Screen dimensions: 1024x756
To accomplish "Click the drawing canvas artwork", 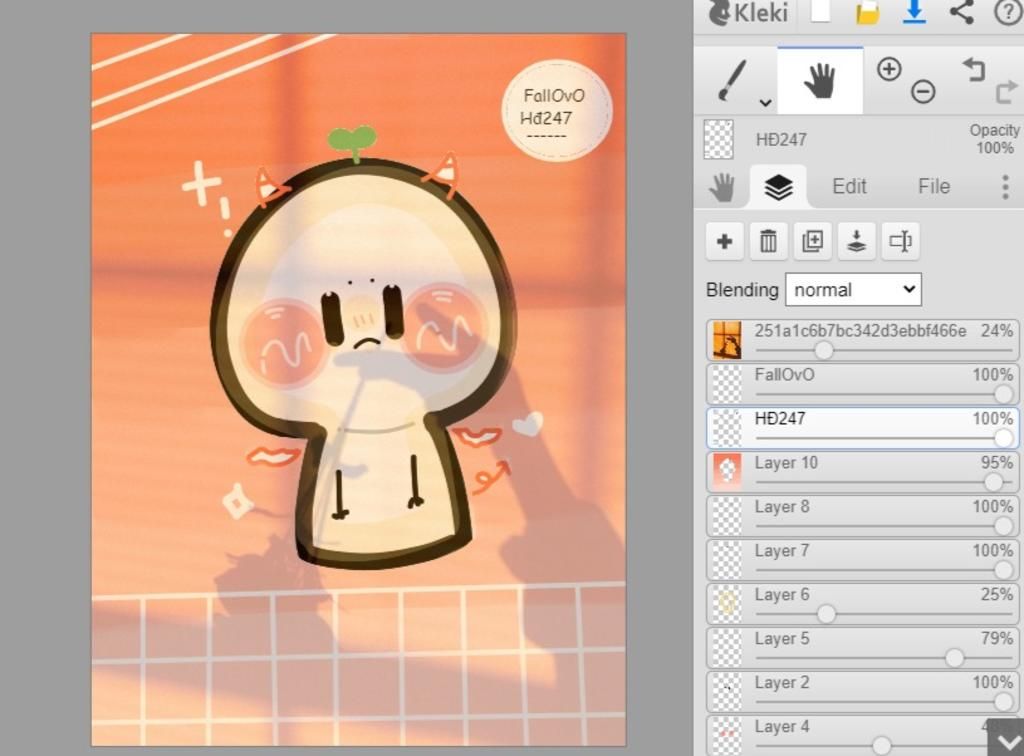I will pos(359,390).
